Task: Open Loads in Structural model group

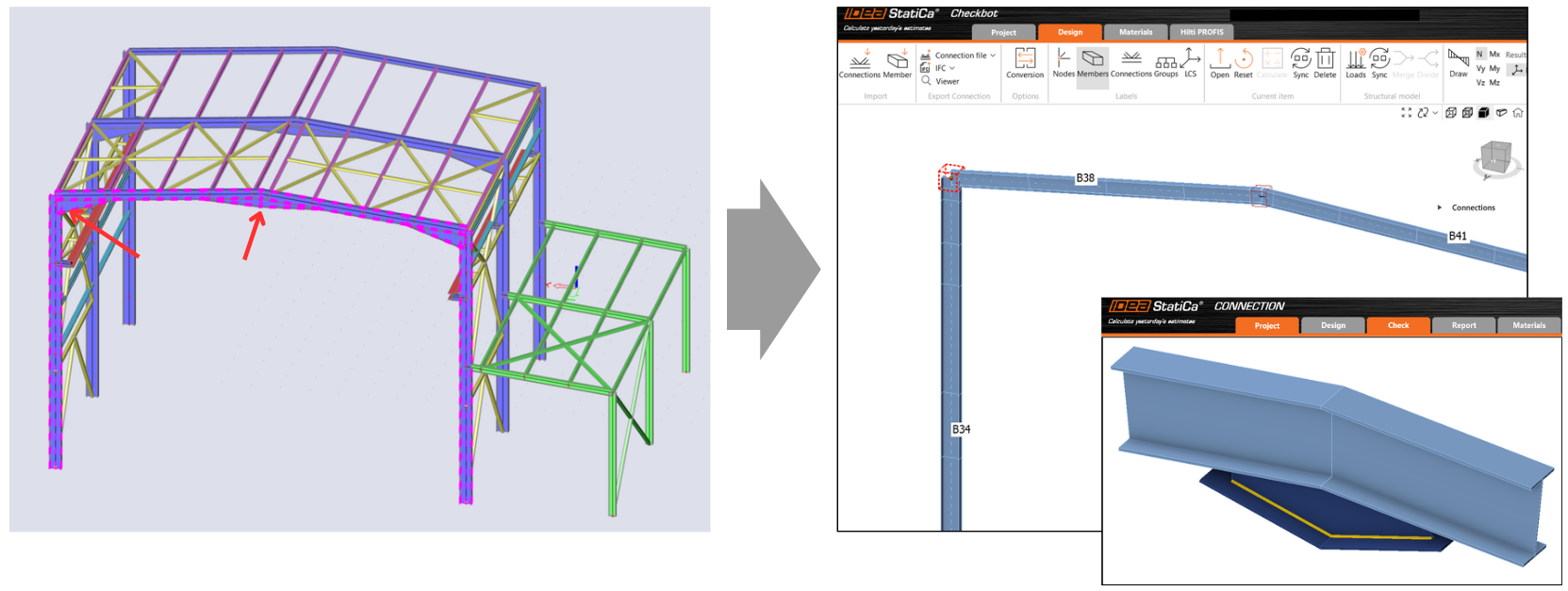Action: 1356,64
